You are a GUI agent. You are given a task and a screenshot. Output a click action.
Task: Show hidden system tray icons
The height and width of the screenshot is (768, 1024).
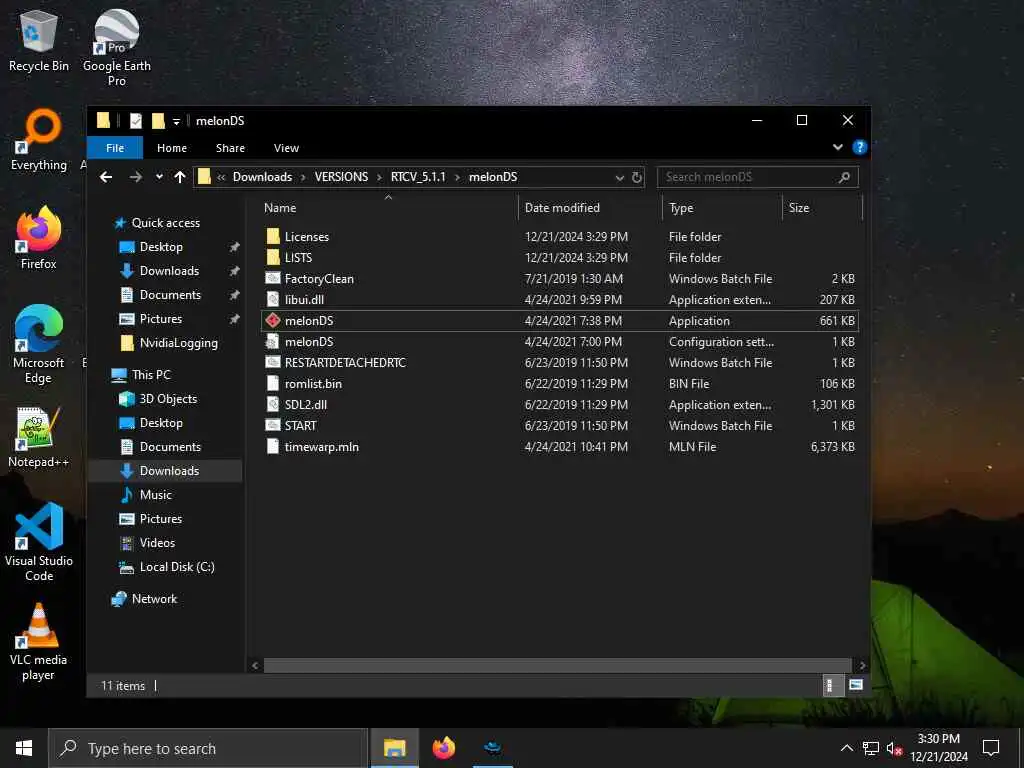point(846,748)
